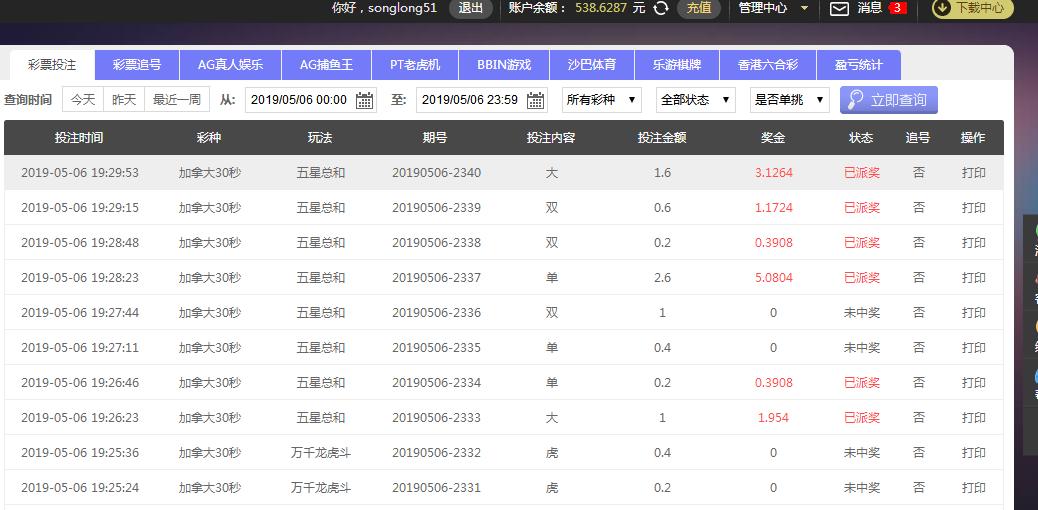Click the red message count badge 3
1038x510 pixels.
[x=898, y=8]
